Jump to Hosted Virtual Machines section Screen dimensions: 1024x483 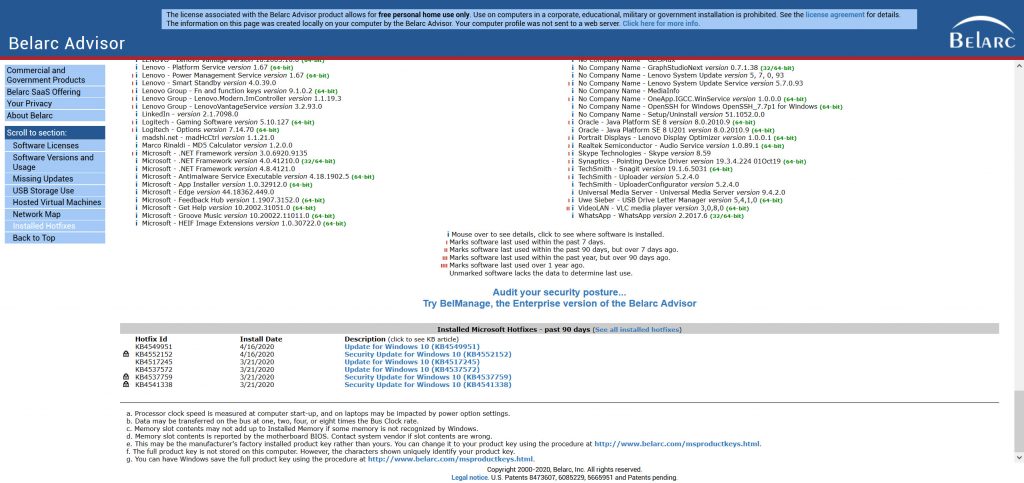[x=54, y=202]
